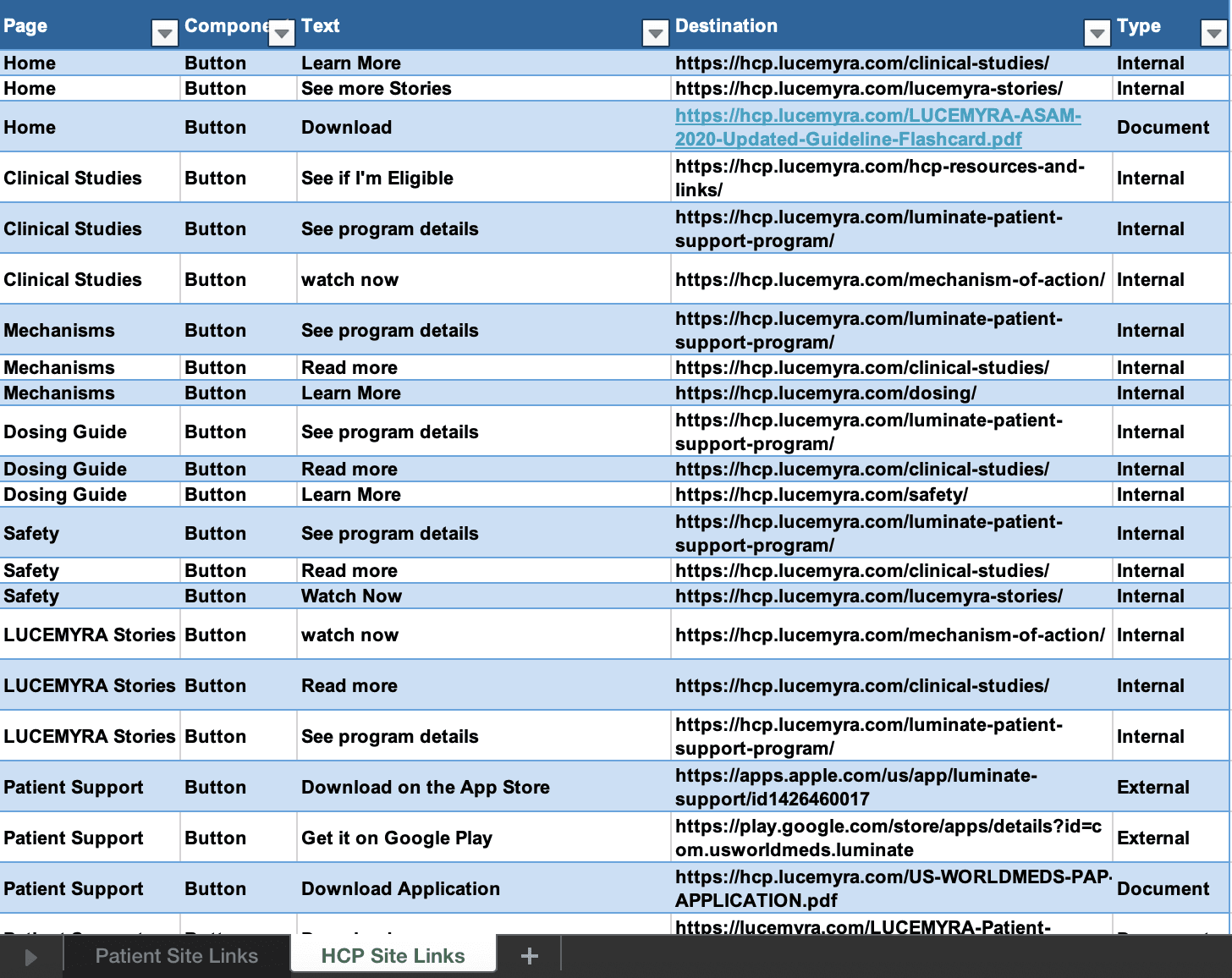Select 'Learn More' cell in Dosing Guide row

point(484,494)
